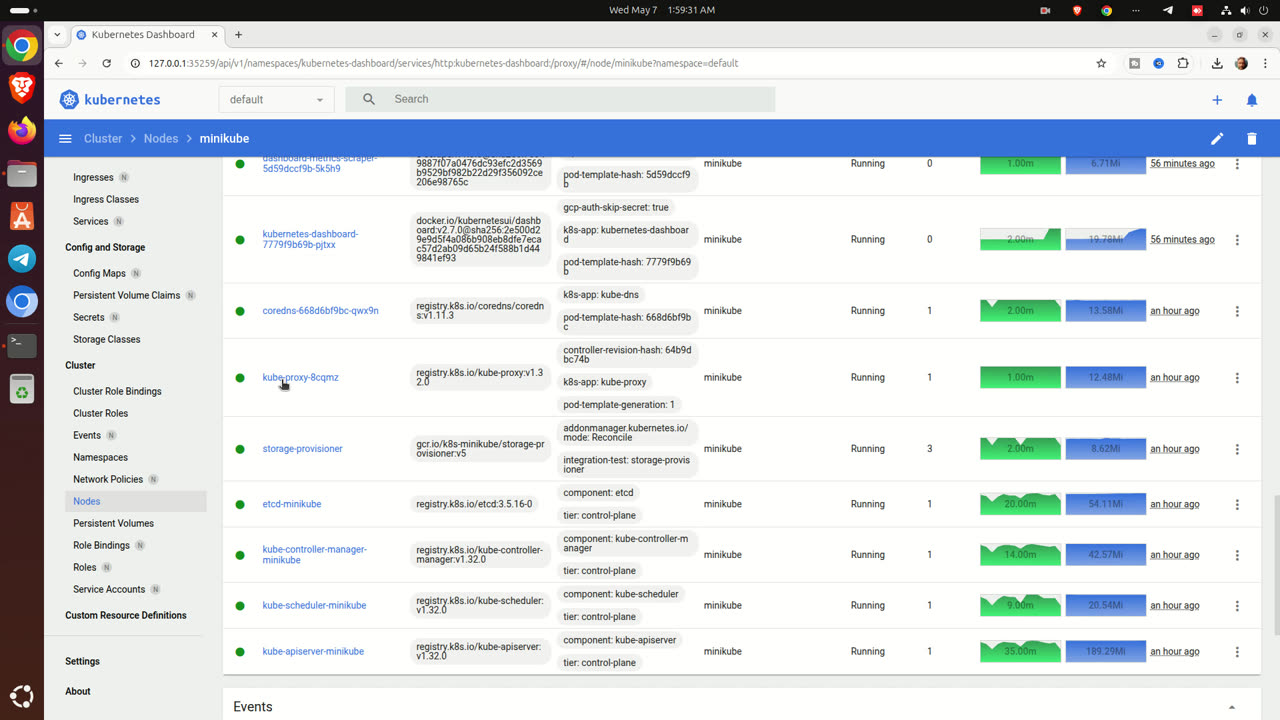The image size is (1280, 720).
Task: Open Service Accounts in the sidebar
Action: (x=109, y=589)
